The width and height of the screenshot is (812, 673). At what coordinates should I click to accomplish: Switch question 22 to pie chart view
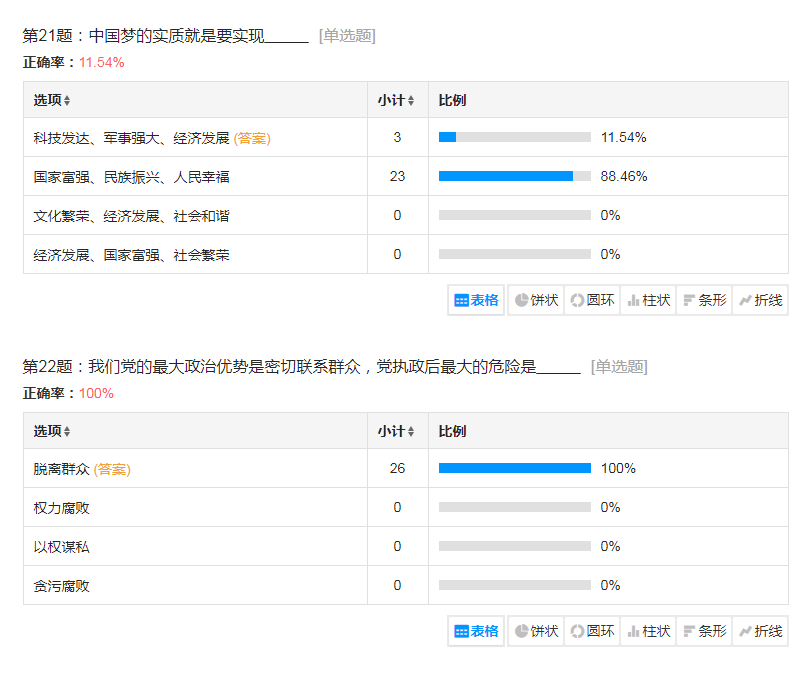pos(536,631)
